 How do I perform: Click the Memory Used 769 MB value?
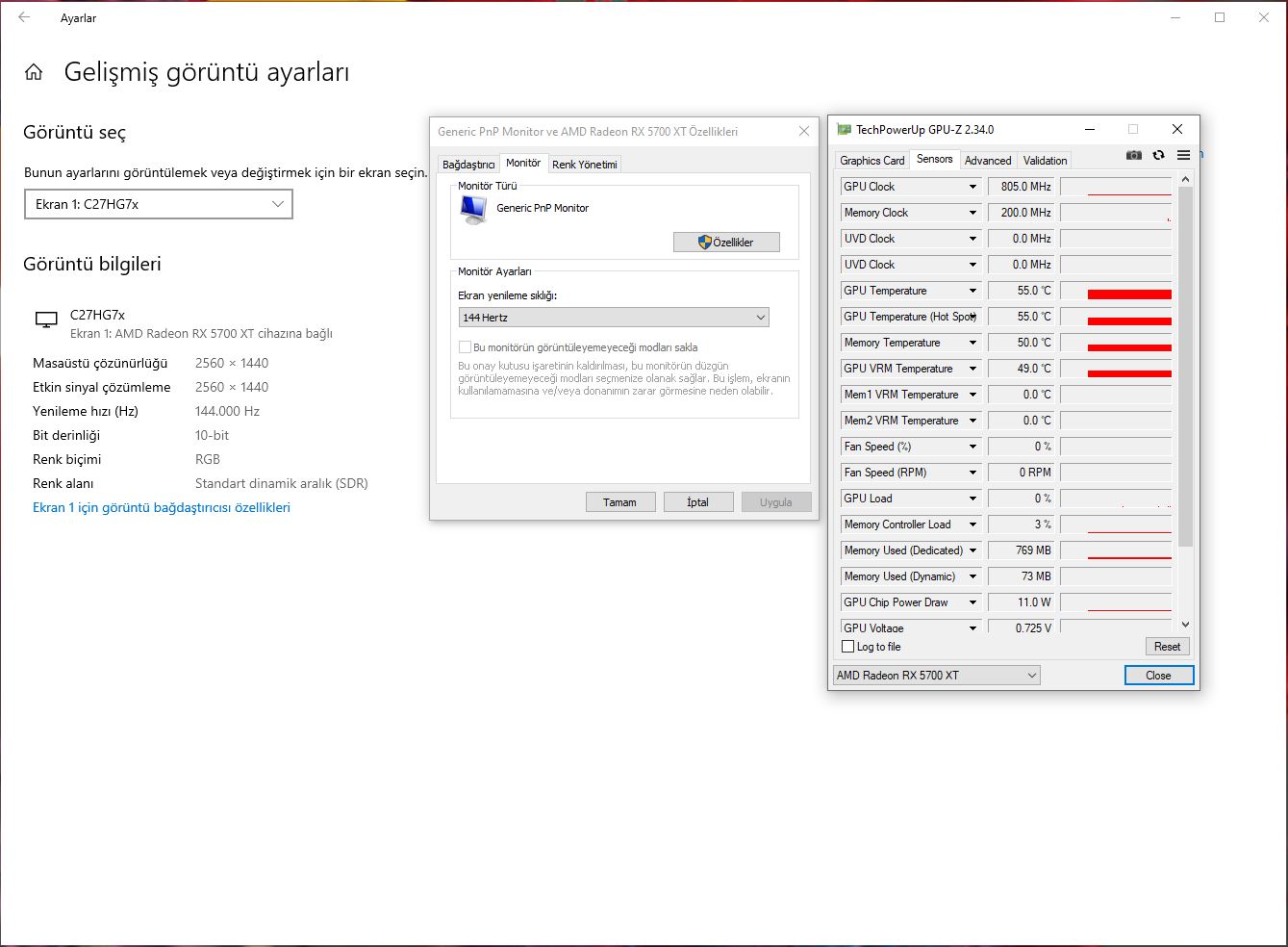(x=1022, y=550)
